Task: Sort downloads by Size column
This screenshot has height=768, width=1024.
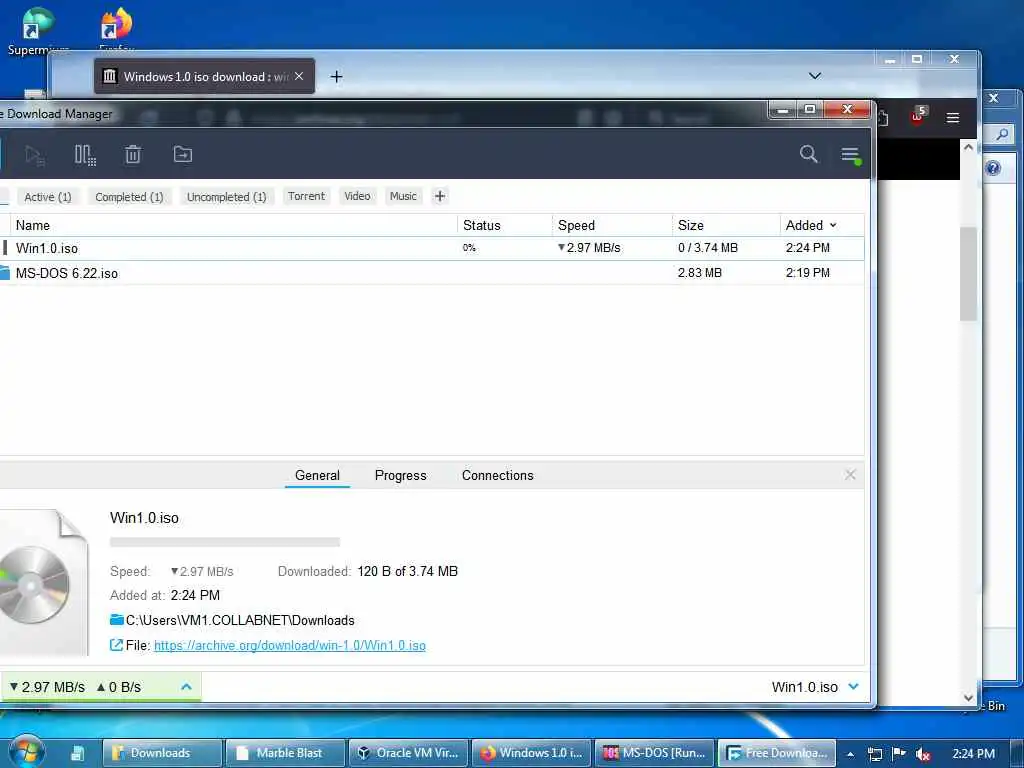Action: pos(690,225)
